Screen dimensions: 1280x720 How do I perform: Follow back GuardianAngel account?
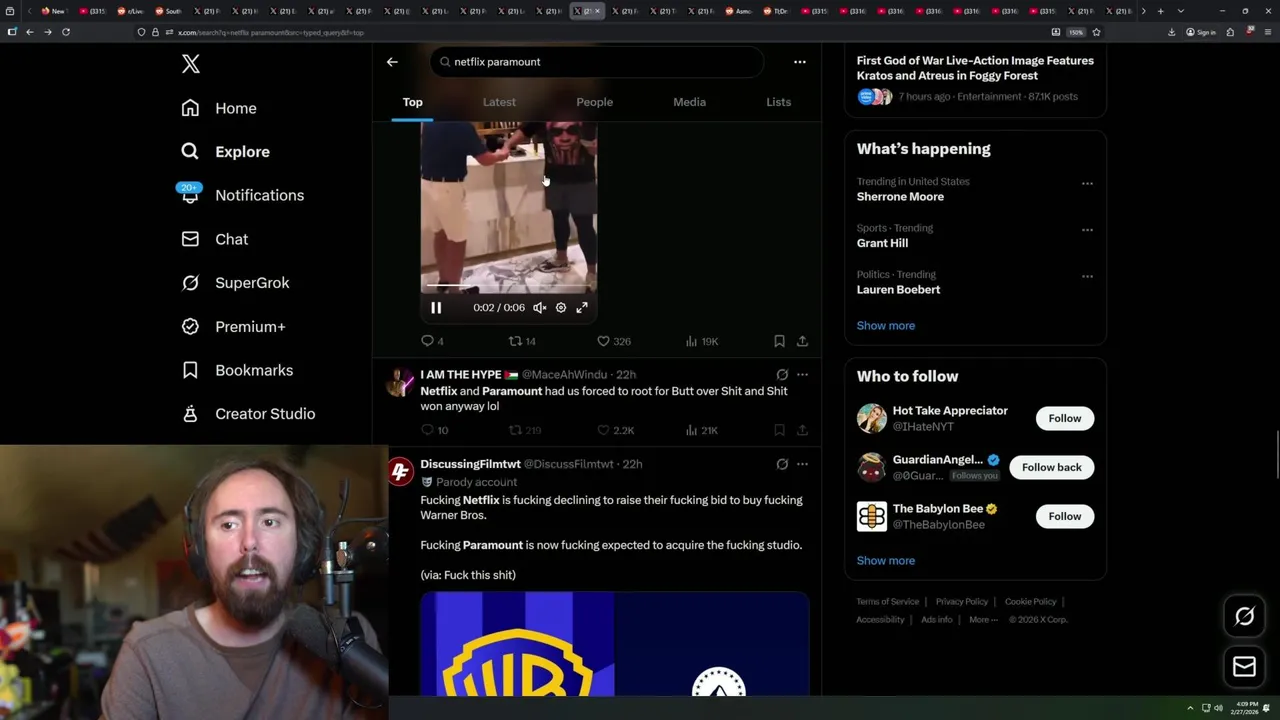pos(1051,467)
